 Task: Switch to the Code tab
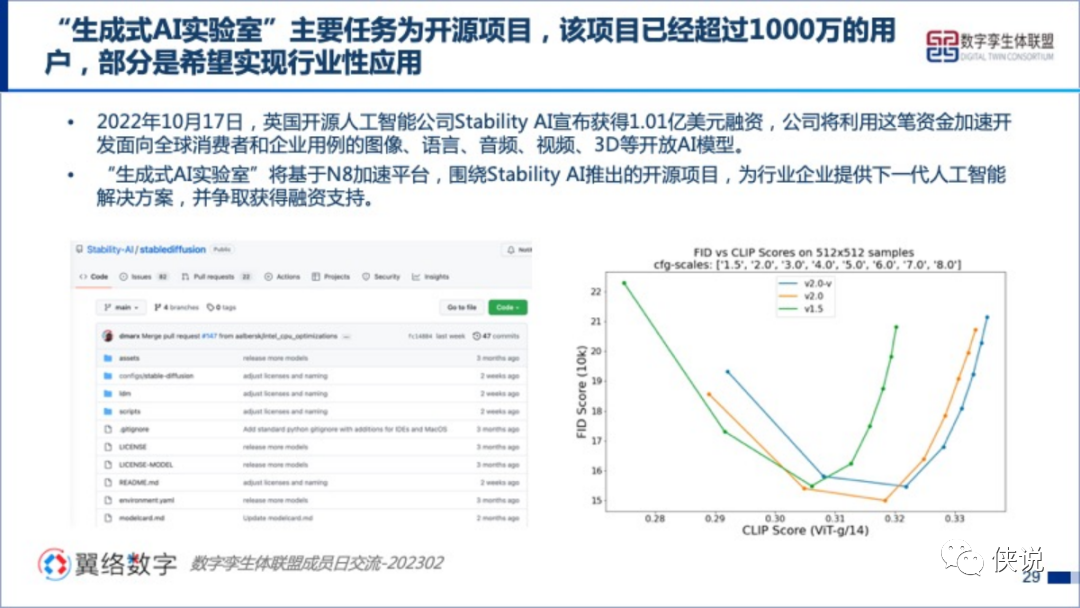(x=94, y=277)
